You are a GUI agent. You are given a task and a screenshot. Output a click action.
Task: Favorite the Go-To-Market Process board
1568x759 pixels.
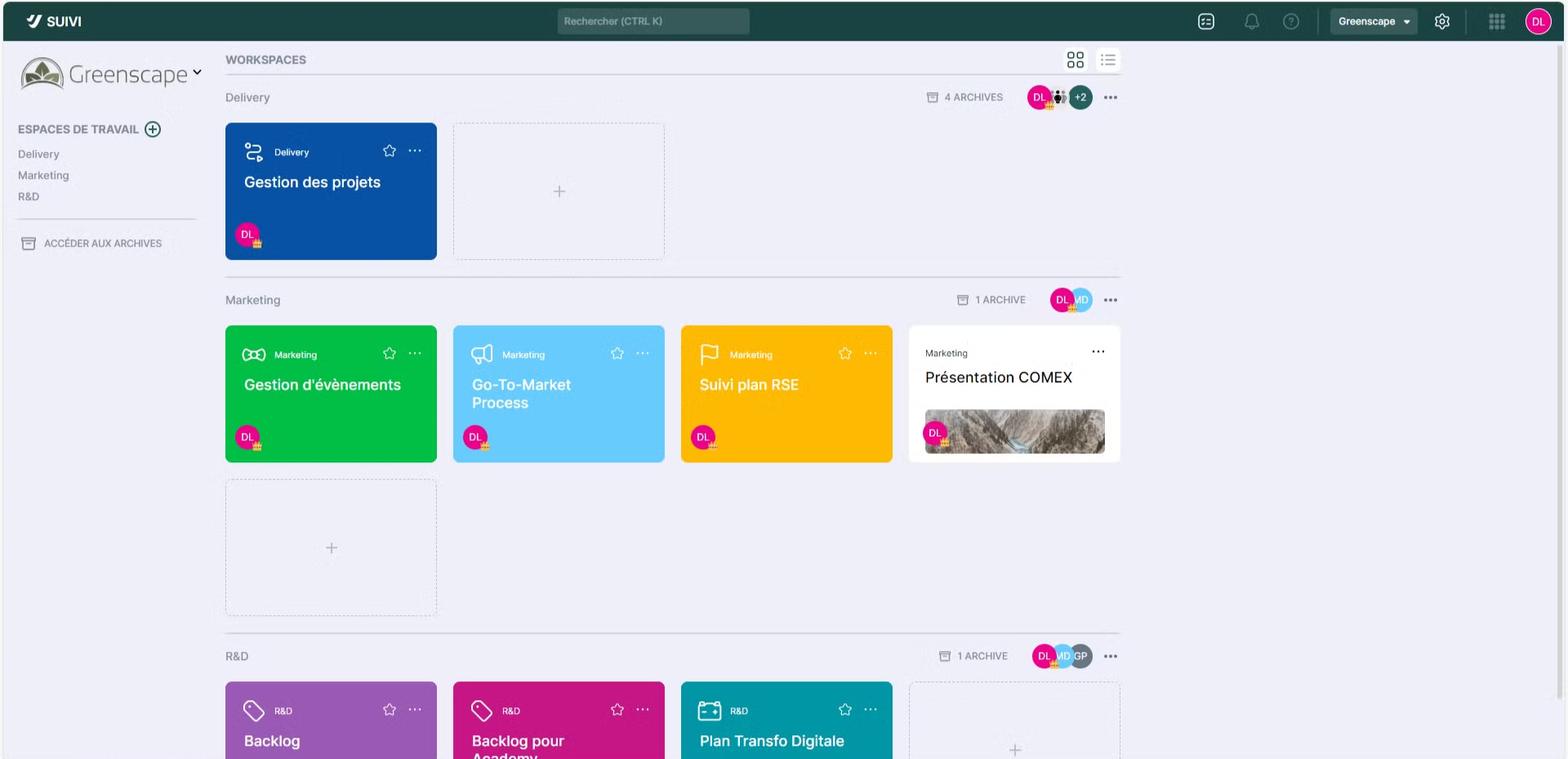point(617,354)
